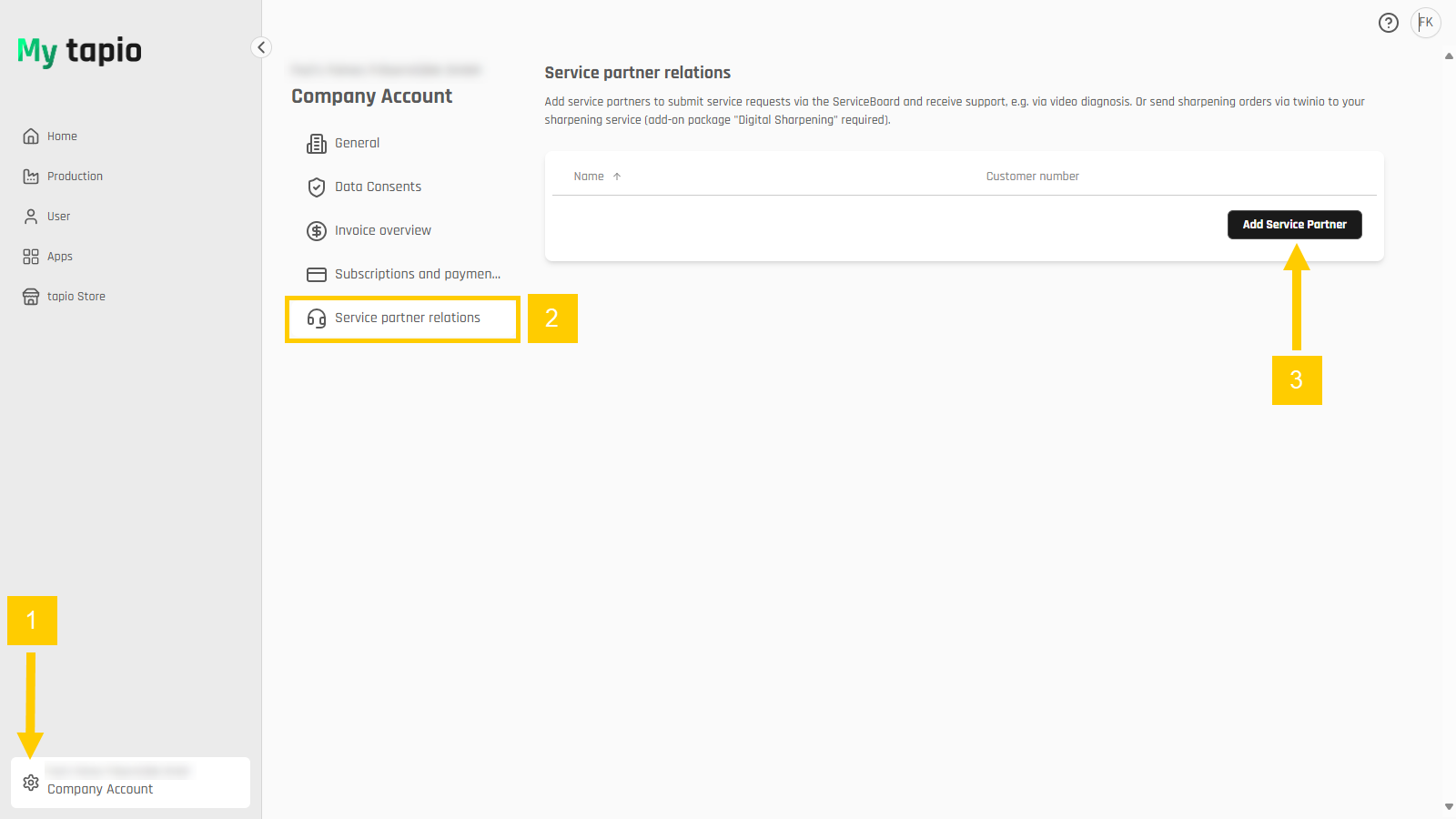This screenshot has width=1456, height=819.
Task: Open help via the question mark icon
Action: (x=1388, y=23)
